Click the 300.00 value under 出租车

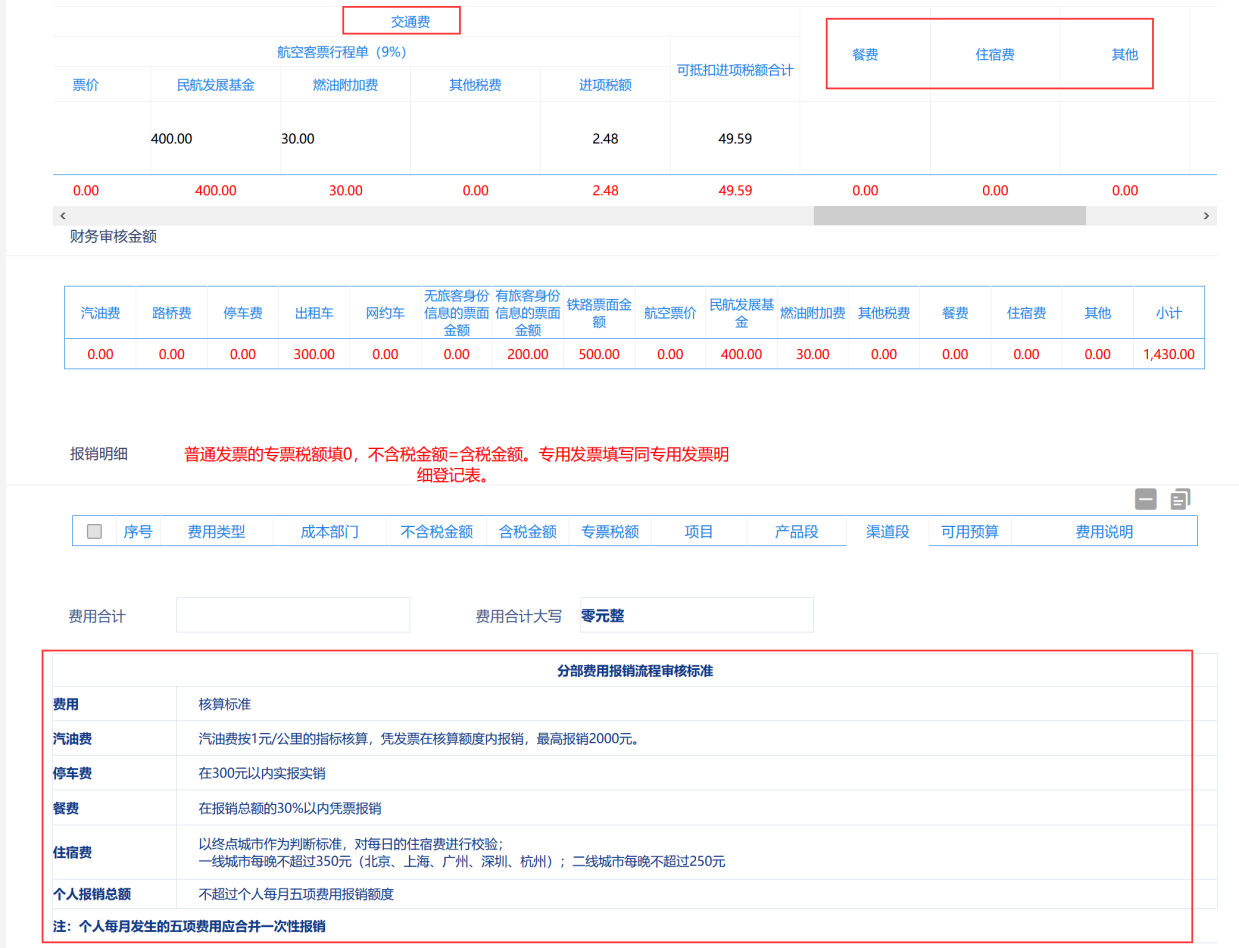314,354
